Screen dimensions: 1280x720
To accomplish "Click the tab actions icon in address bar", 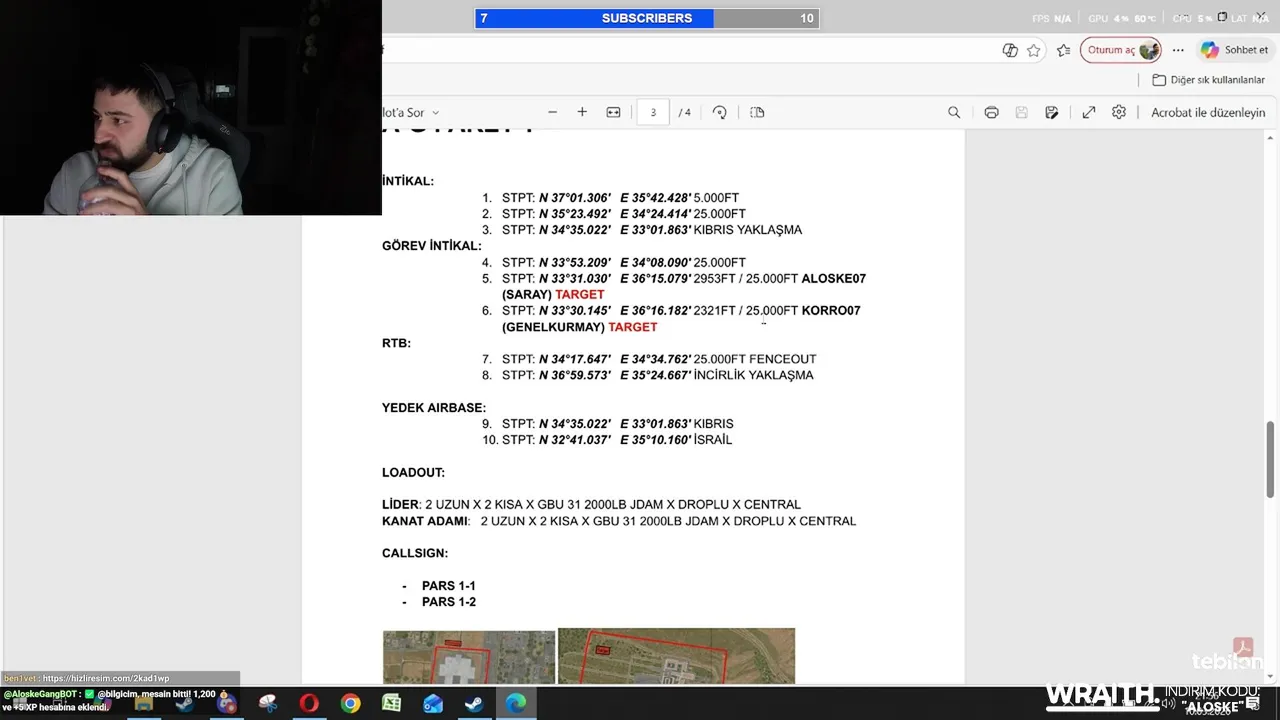I will coord(1010,50).
